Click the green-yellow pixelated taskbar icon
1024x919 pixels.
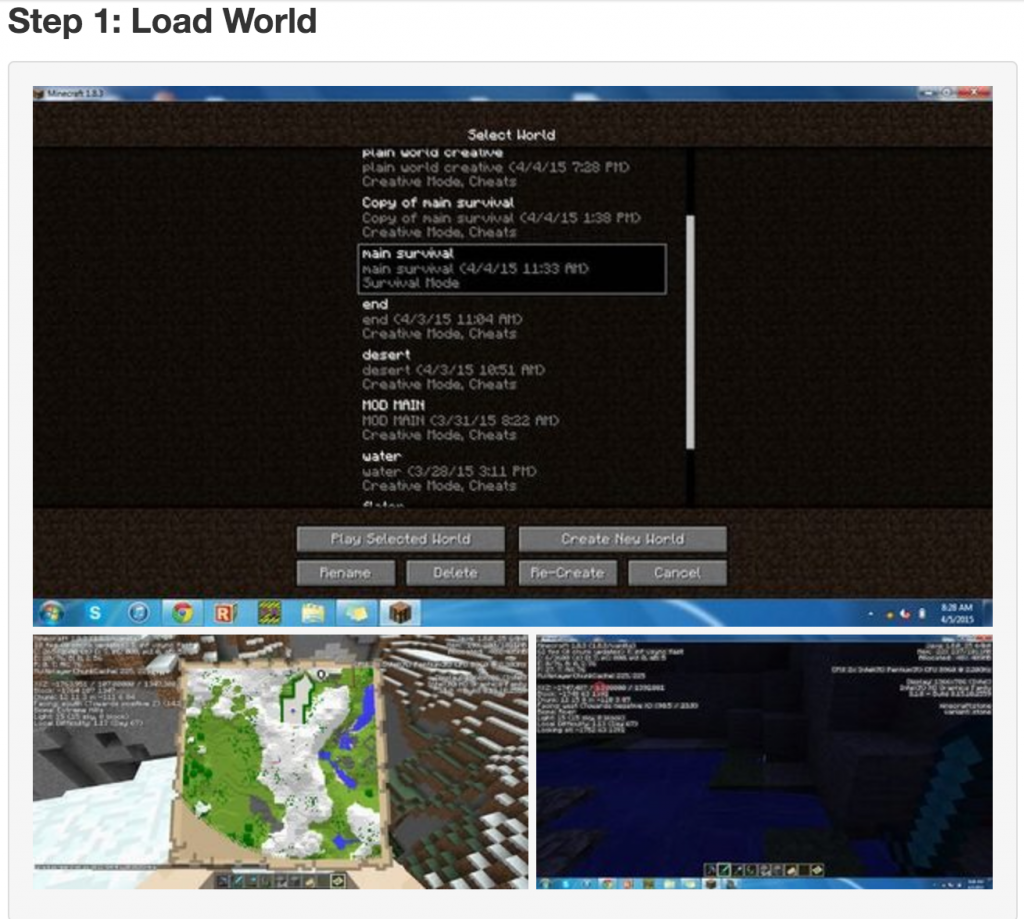coord(269,613)
